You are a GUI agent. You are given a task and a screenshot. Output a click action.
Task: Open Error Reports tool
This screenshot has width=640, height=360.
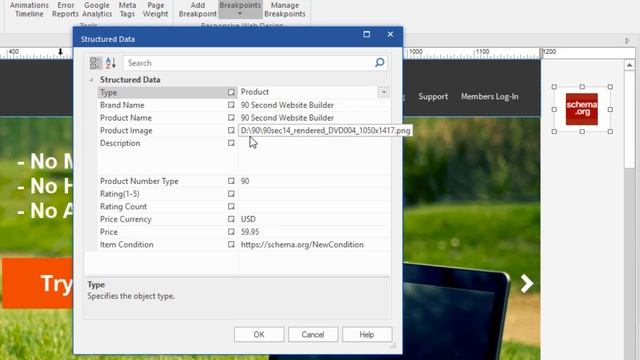[x=65, y=9]
